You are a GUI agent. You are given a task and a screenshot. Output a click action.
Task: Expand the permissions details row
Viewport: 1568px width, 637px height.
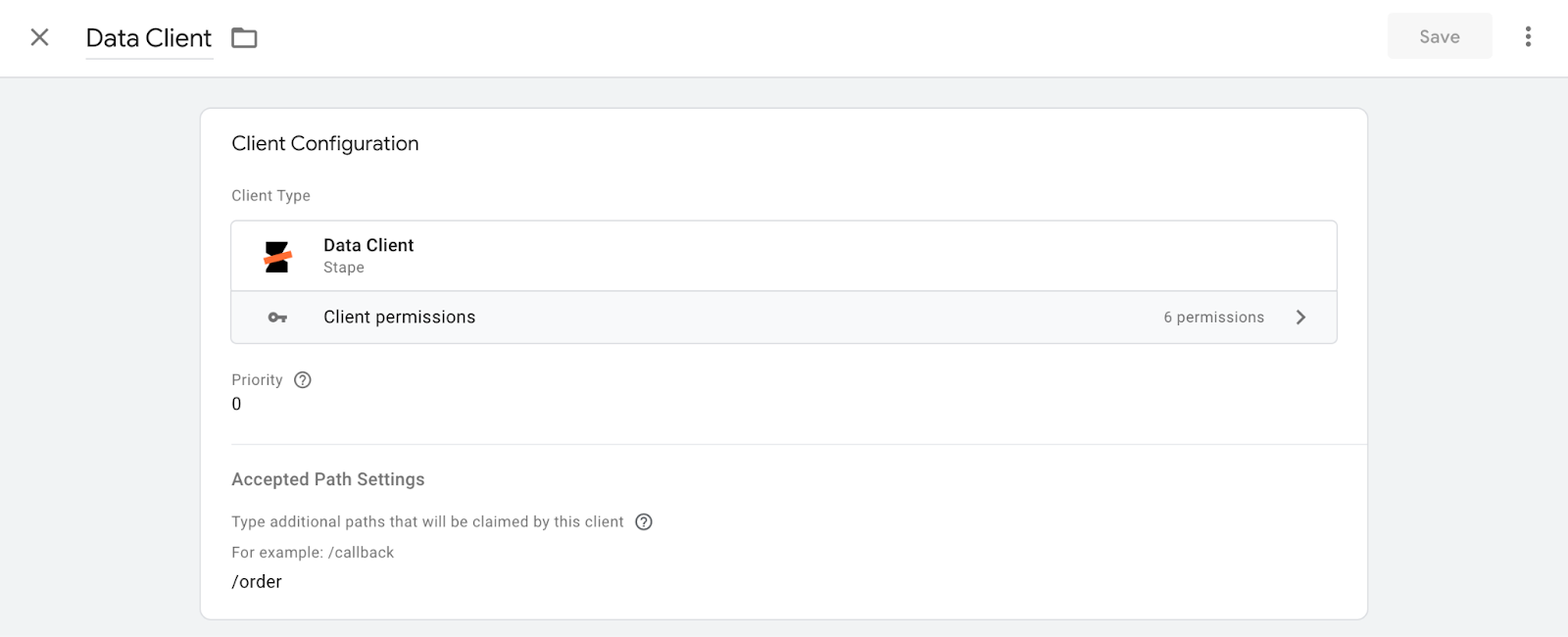784,317
